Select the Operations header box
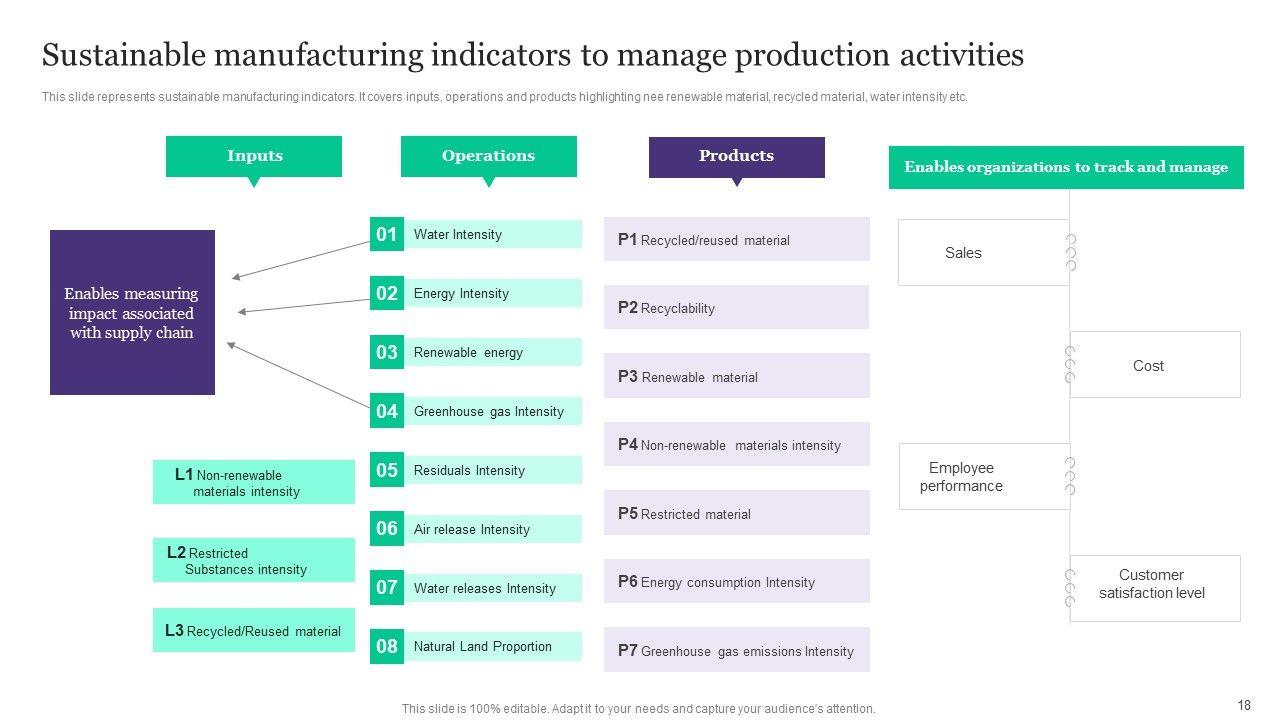The image size is (1280, 720). pos(488,156)
